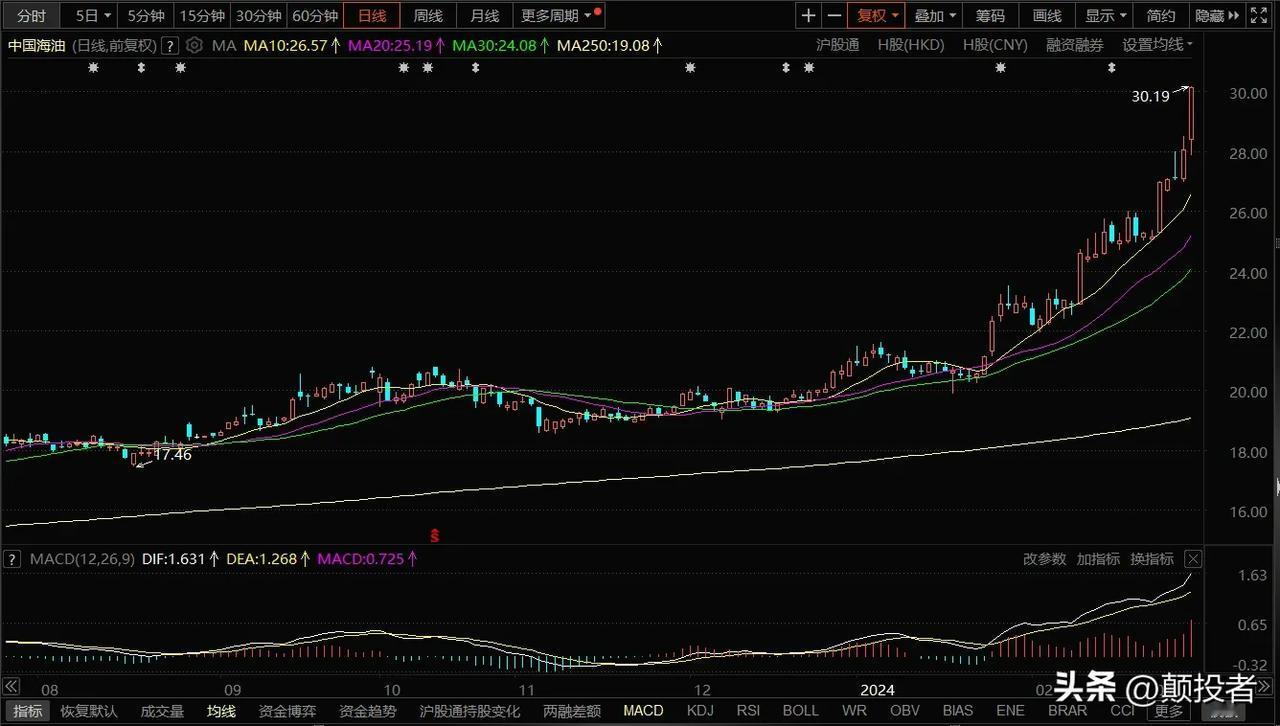Click the double-left arrow above 指标
This screenshot has height=726, width=1280.
click(11, 687)
